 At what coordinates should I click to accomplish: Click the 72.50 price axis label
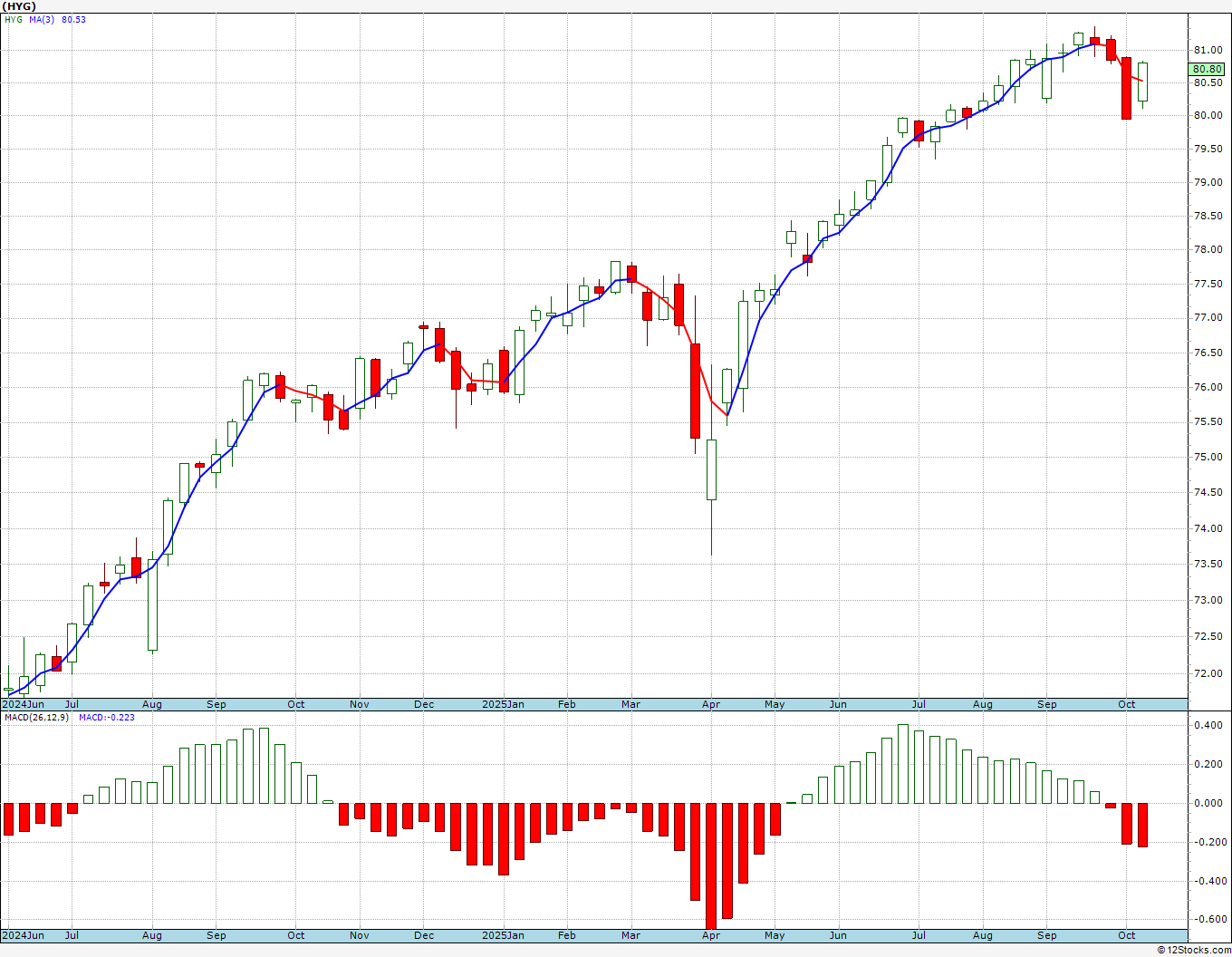(1207, 636)
